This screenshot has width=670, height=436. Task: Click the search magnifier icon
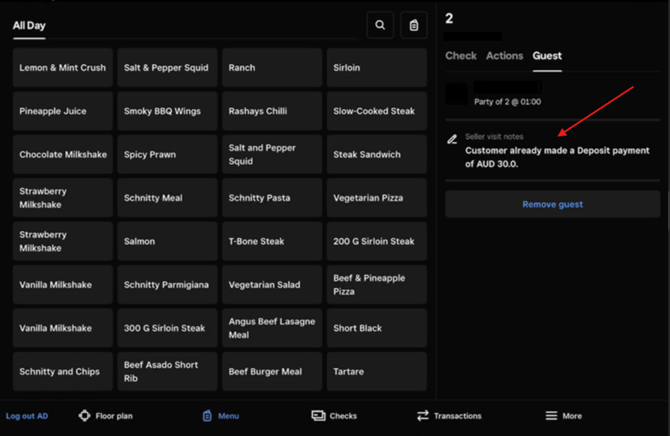pos(380,26)
